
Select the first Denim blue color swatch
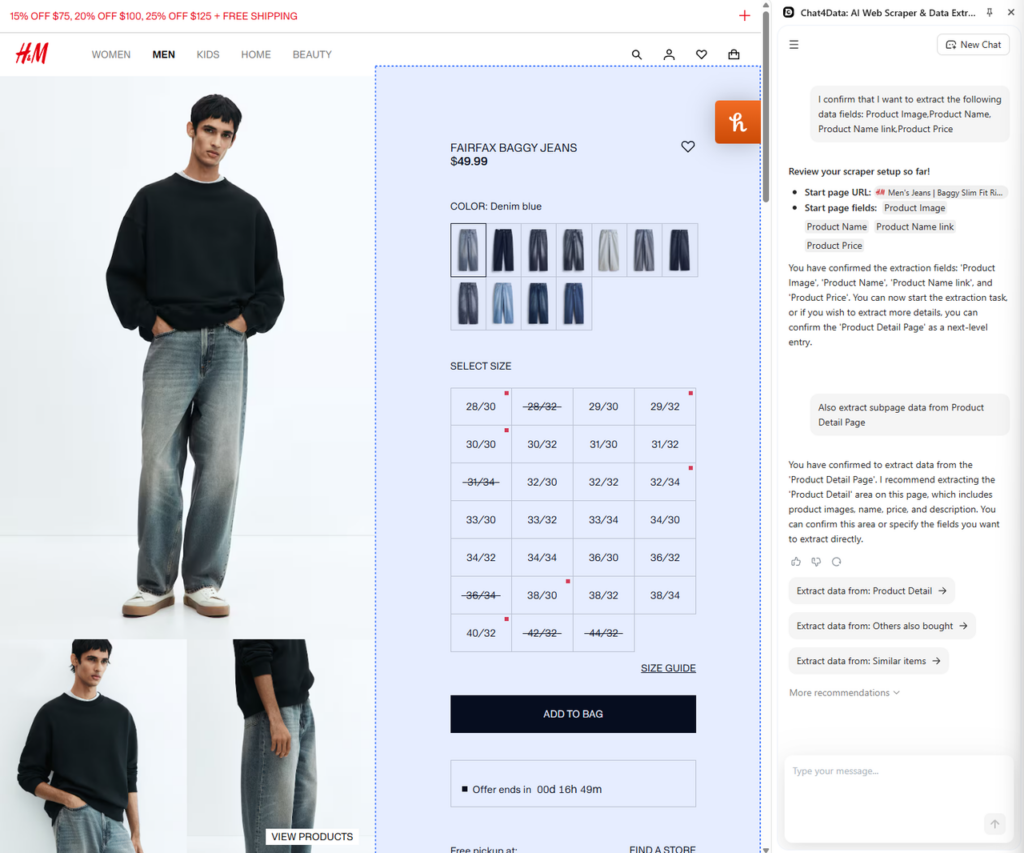coord(468,250)
